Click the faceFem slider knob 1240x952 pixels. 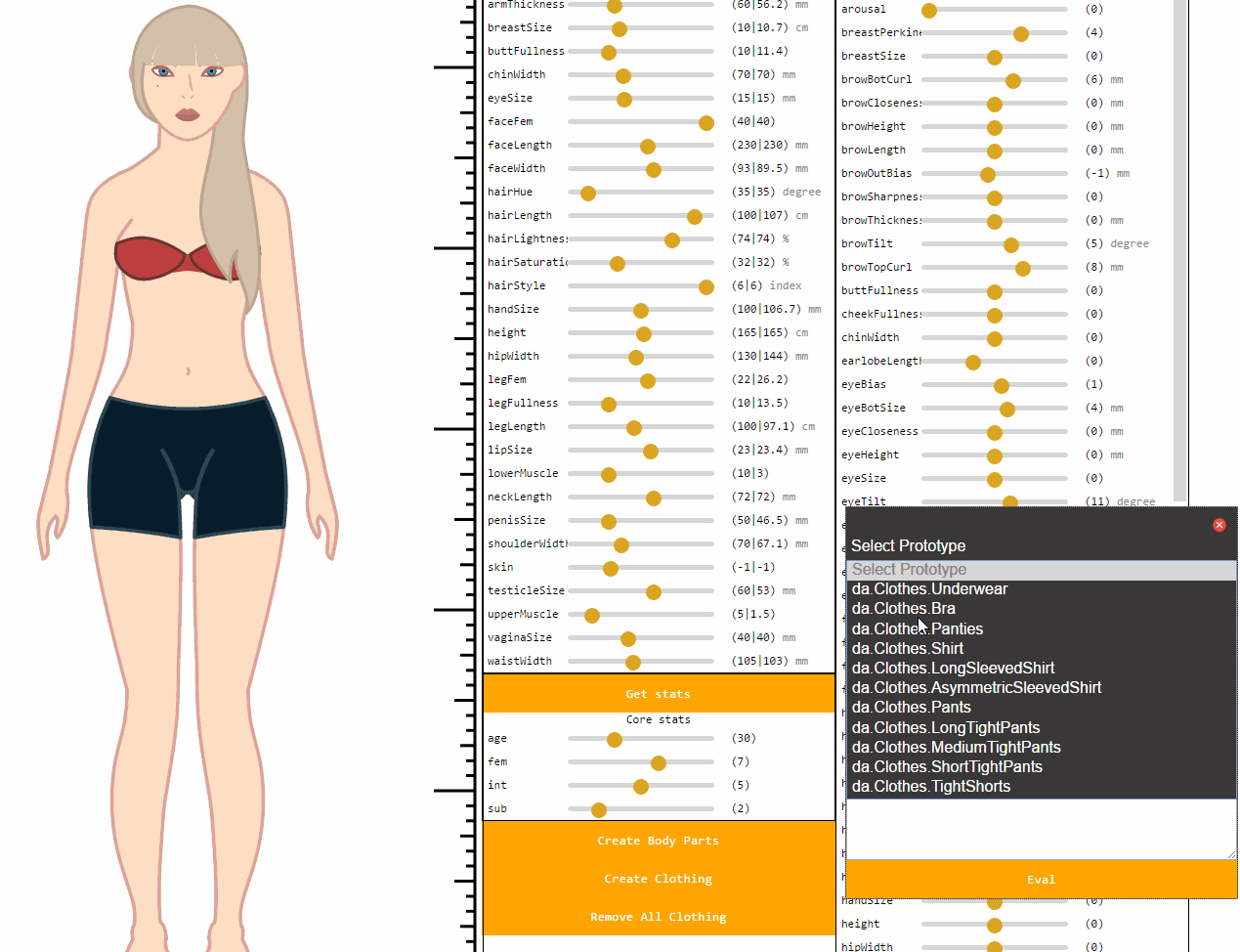click(x=706, y=122)
